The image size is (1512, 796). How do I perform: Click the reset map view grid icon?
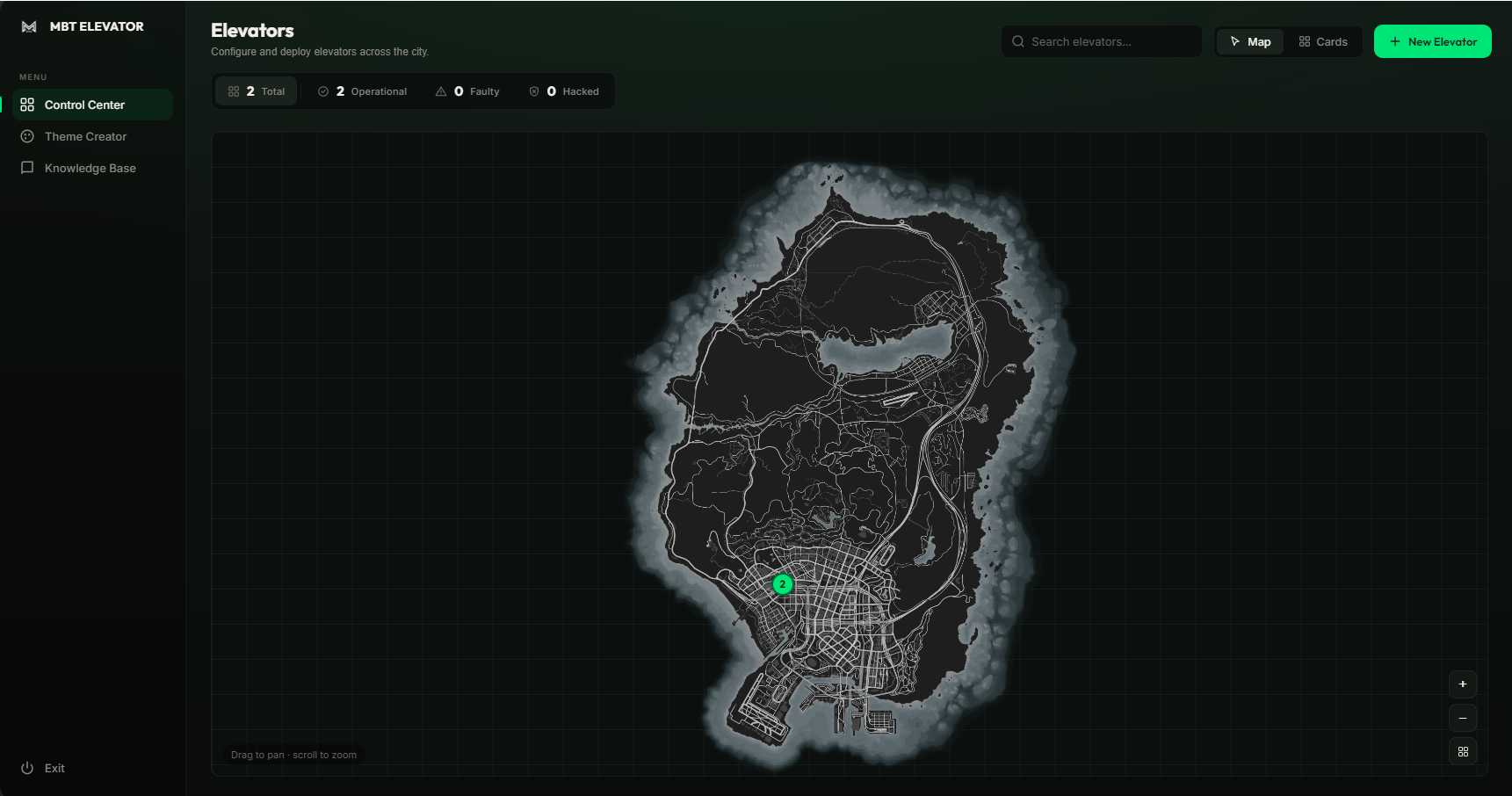point(1463,751)
